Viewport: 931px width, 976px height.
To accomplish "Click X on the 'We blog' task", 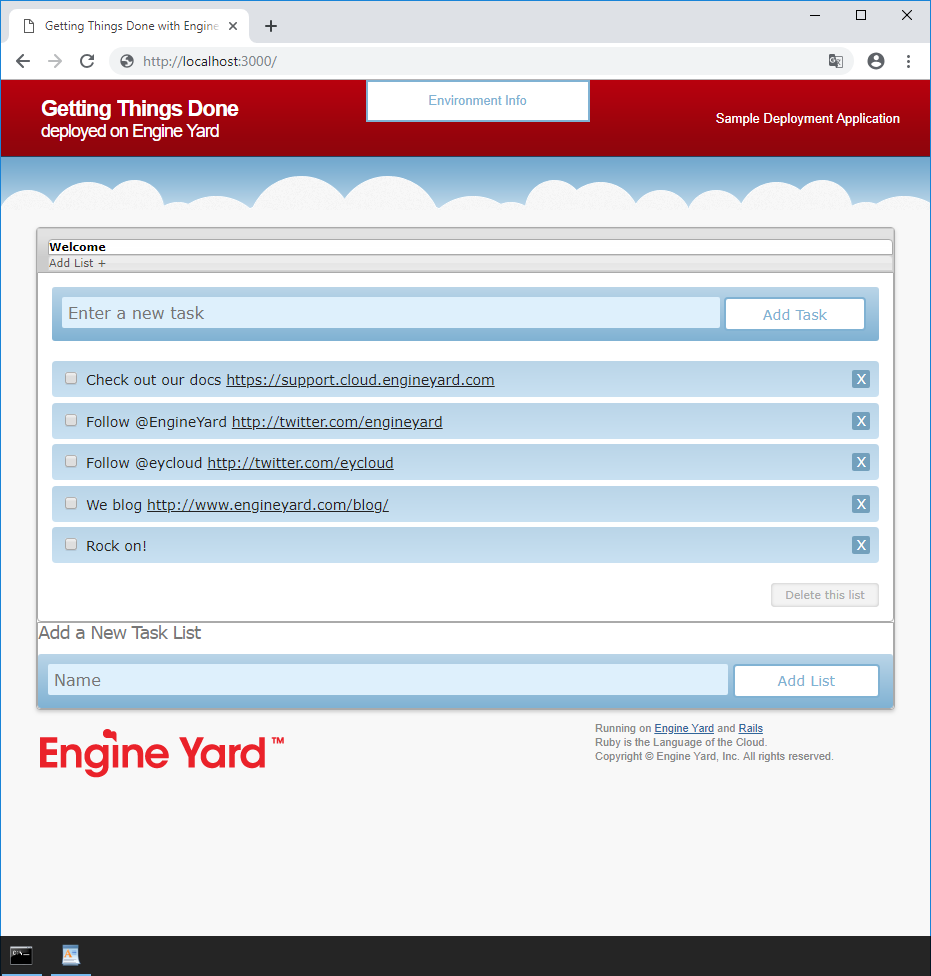I will [860, 504].
